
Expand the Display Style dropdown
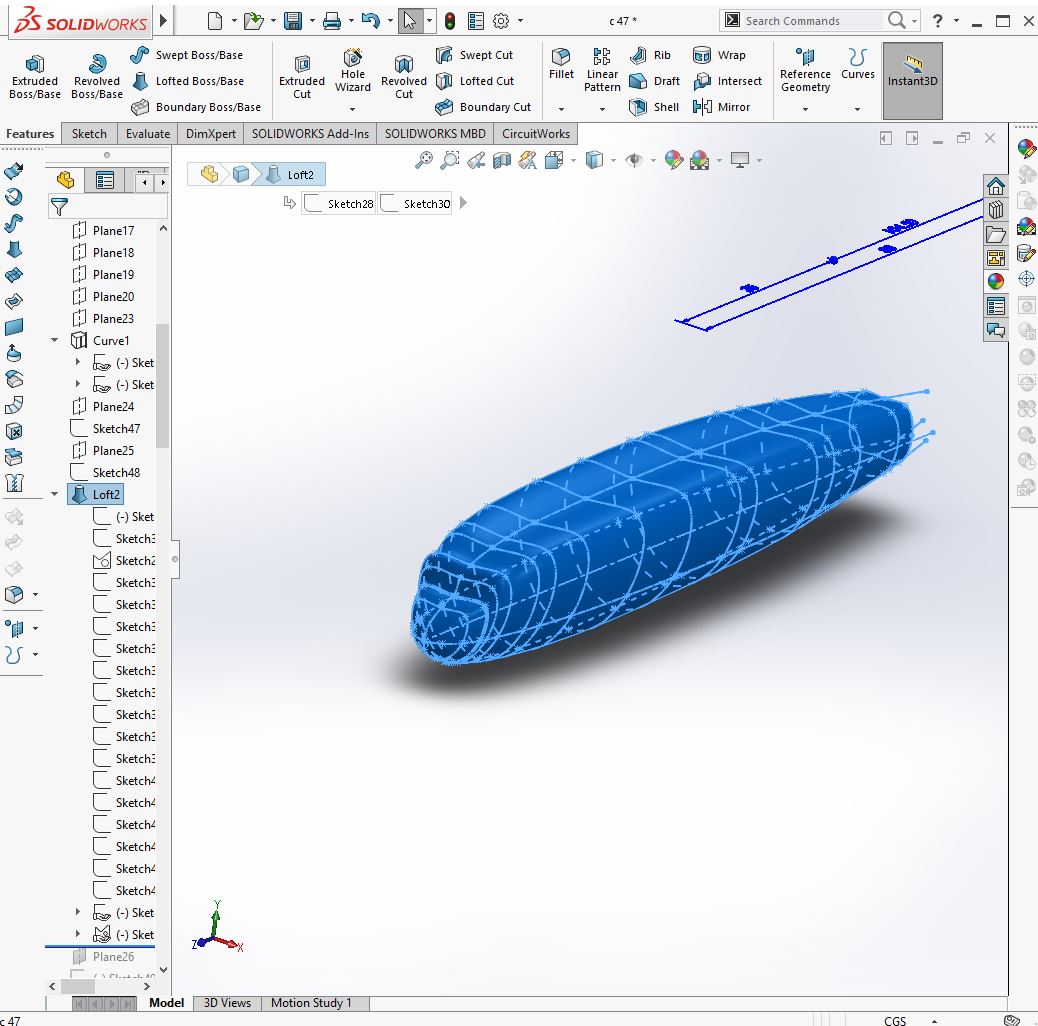coord(613,160)
